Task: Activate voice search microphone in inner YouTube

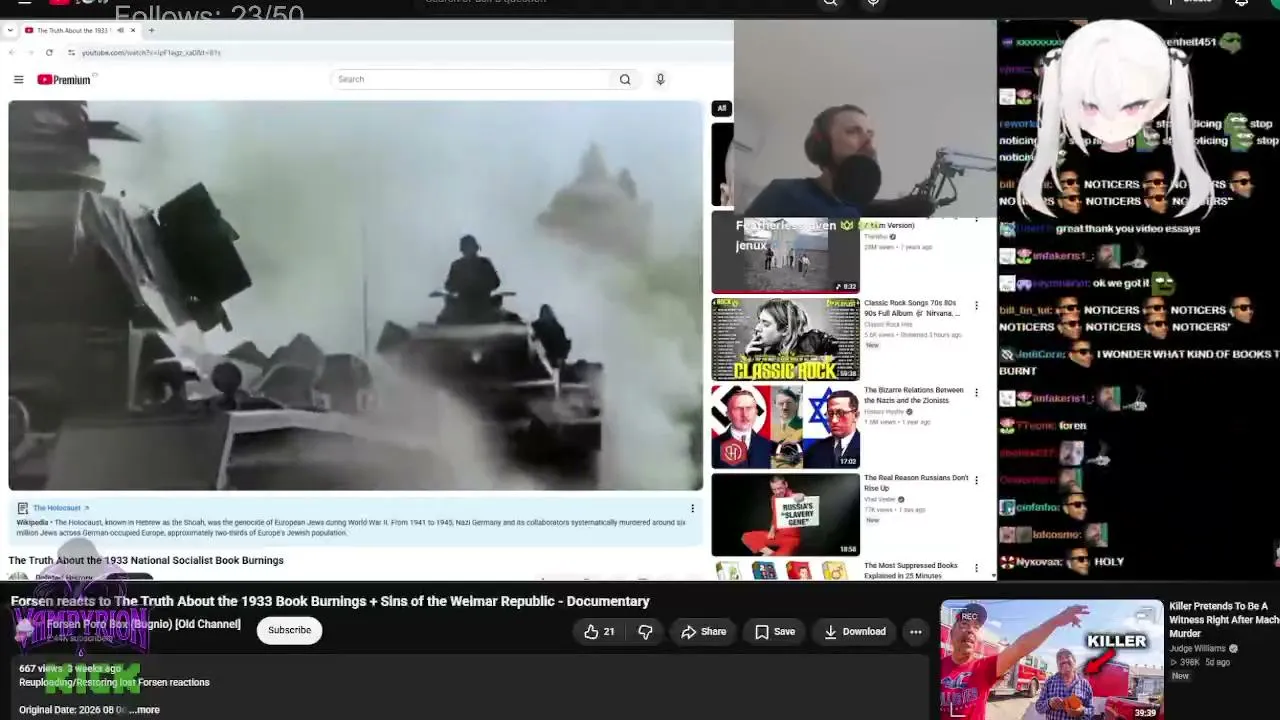Action: click(660, 79)
